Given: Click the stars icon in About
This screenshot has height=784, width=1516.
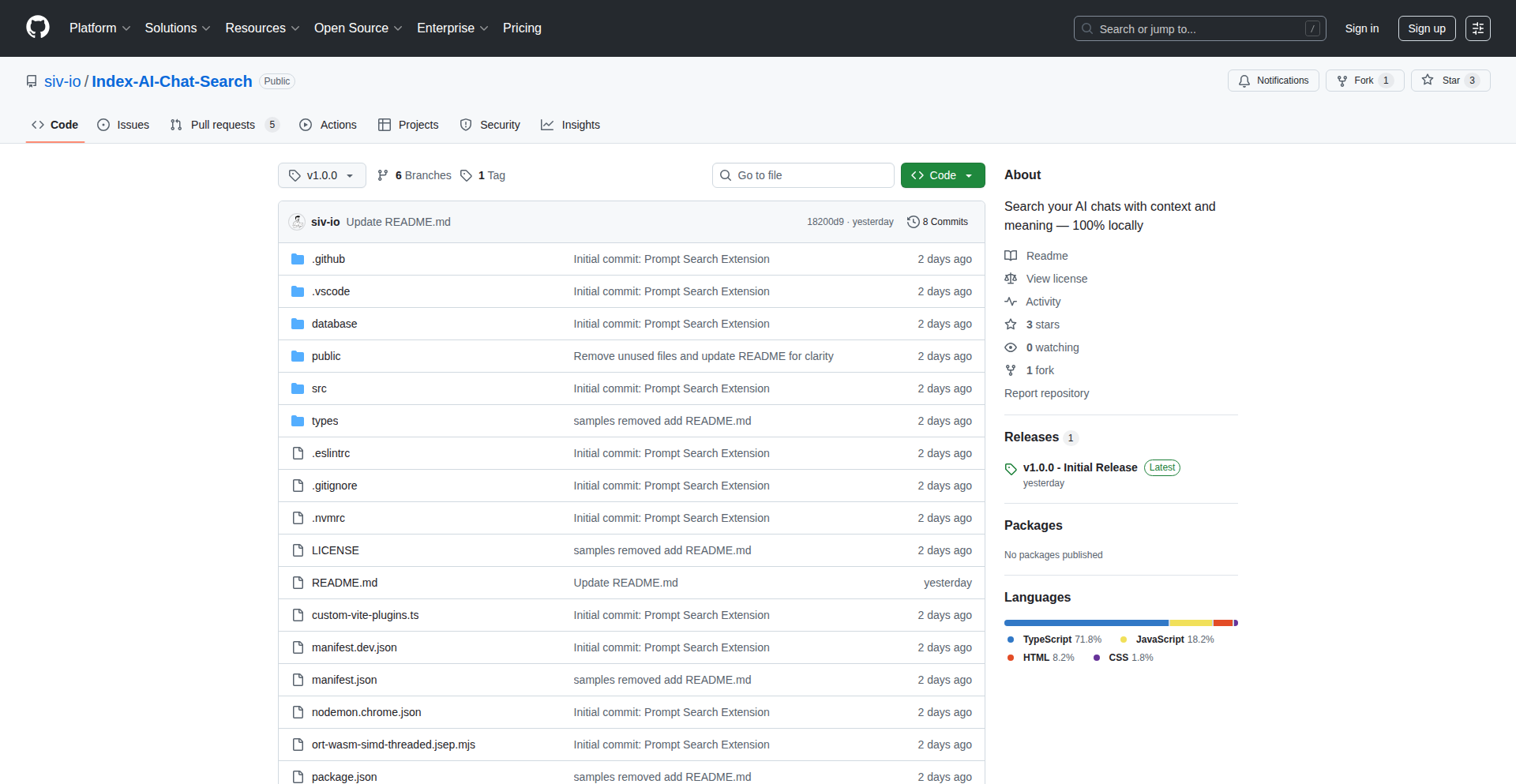Looking at the screenshot, I should click(x=1011, y=324).
